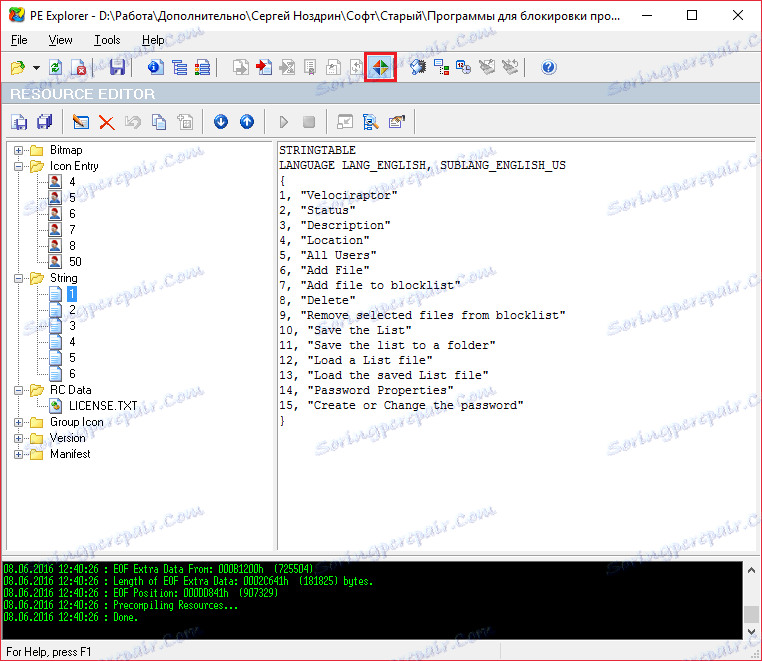Select icon entry 4 in tree
The height and width of the screenshot is (661, 762).
click(72, 182)
